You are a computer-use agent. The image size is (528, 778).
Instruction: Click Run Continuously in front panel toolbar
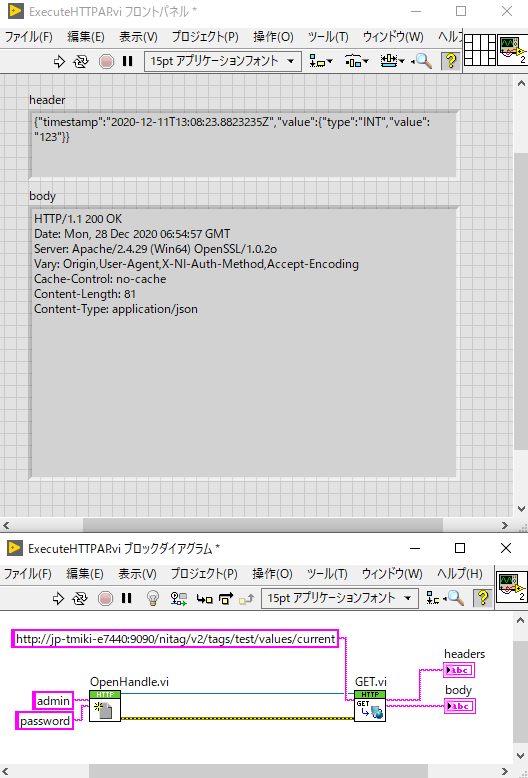click(81, 62)
